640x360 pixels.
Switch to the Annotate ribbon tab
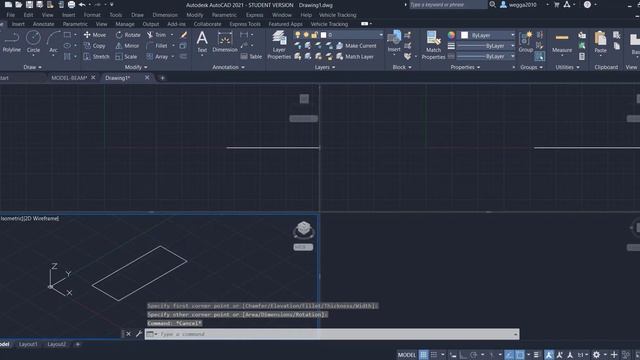44,24
